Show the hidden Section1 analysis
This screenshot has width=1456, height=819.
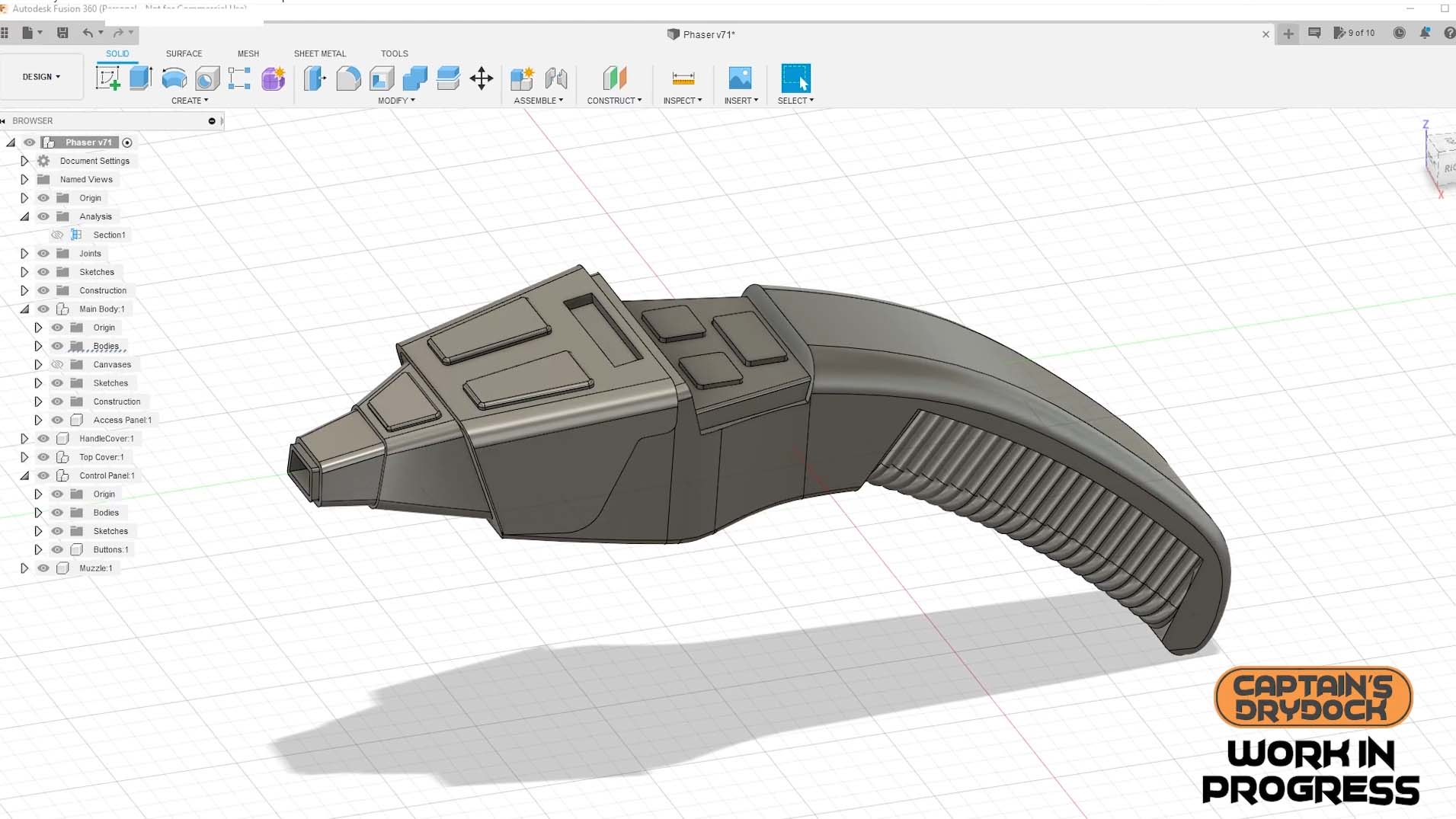pos(57,235)
